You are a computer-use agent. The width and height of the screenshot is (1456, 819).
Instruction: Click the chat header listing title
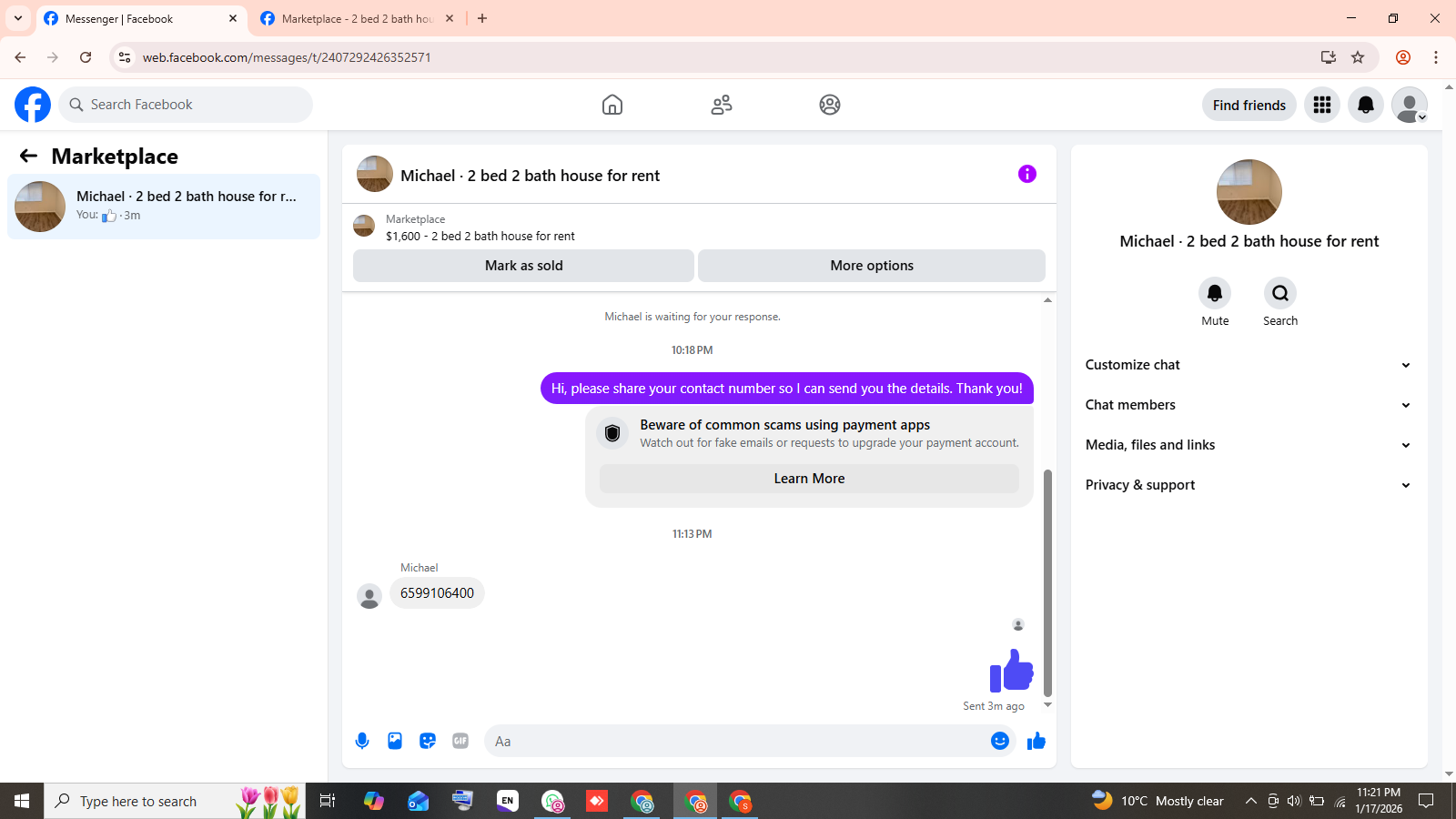[530, 176]
